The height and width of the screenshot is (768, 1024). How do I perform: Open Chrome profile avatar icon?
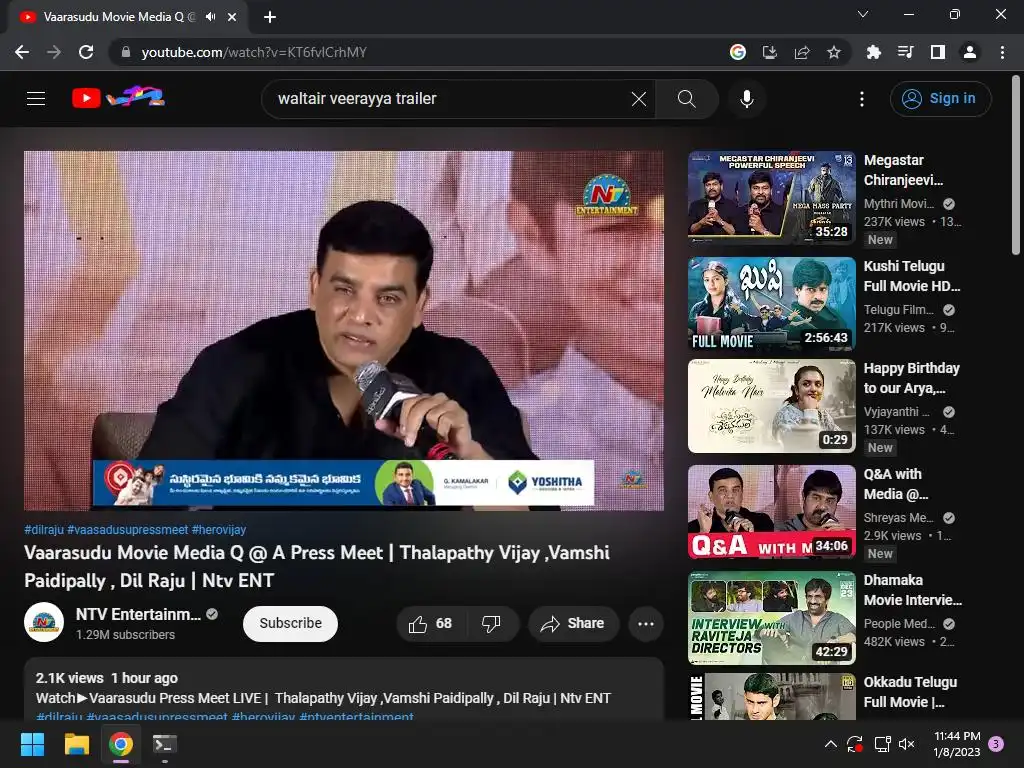(x=970, y=52)
